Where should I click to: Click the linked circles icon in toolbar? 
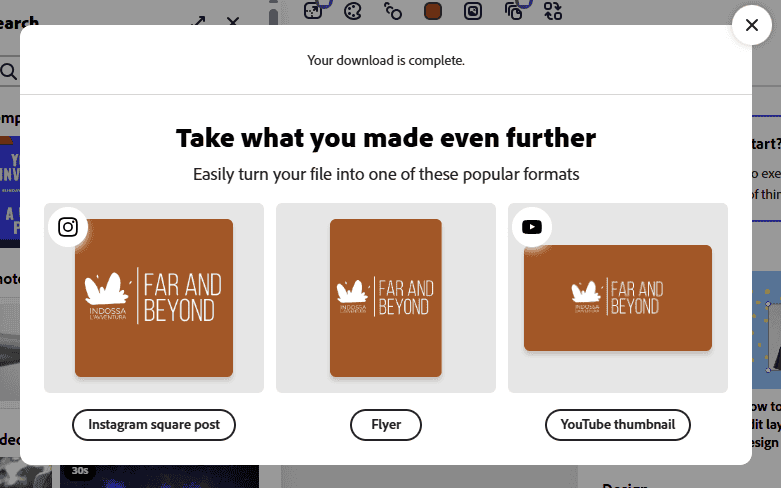click(x=393, y=11)
